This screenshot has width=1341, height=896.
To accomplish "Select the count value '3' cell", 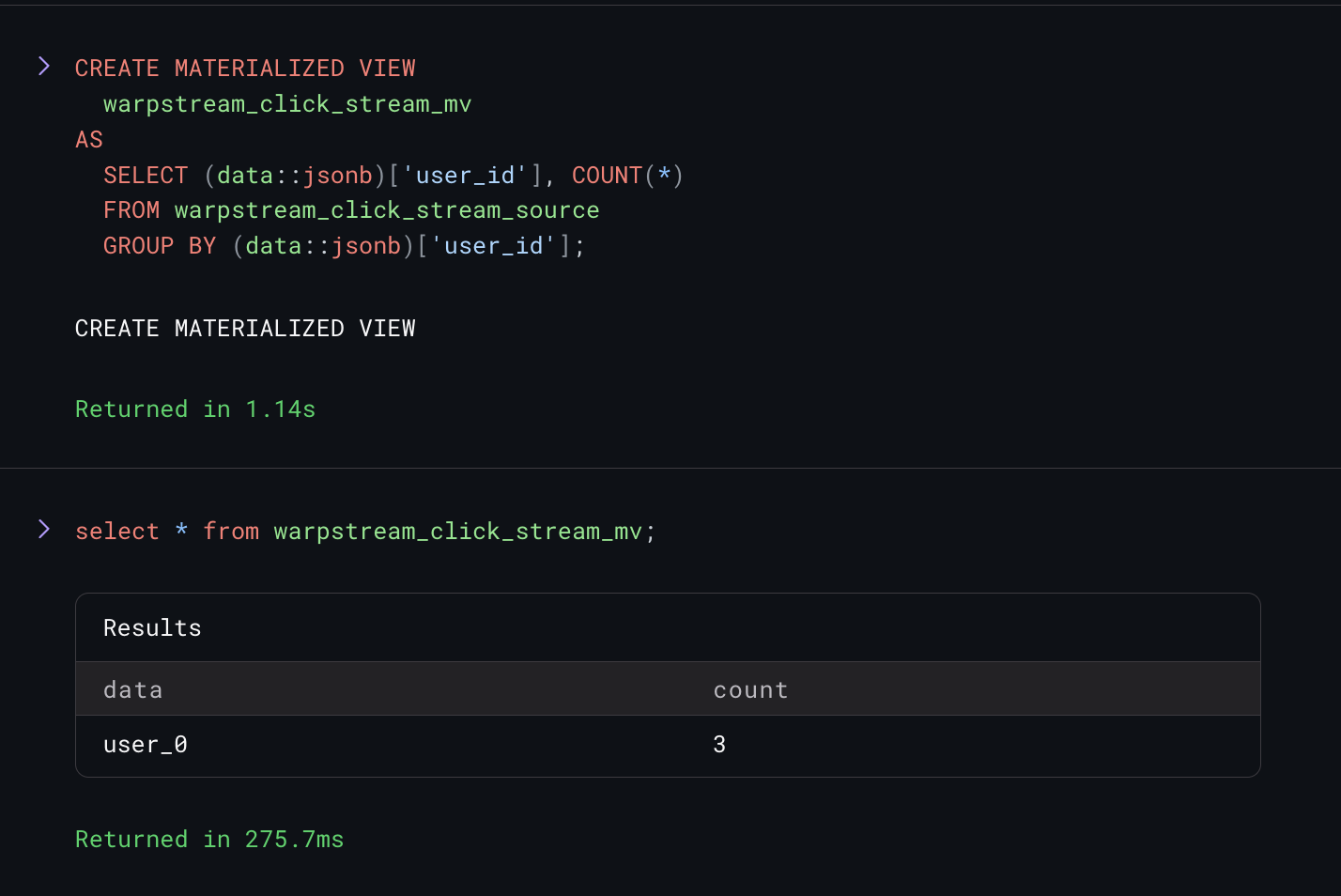I will [719, 745].
